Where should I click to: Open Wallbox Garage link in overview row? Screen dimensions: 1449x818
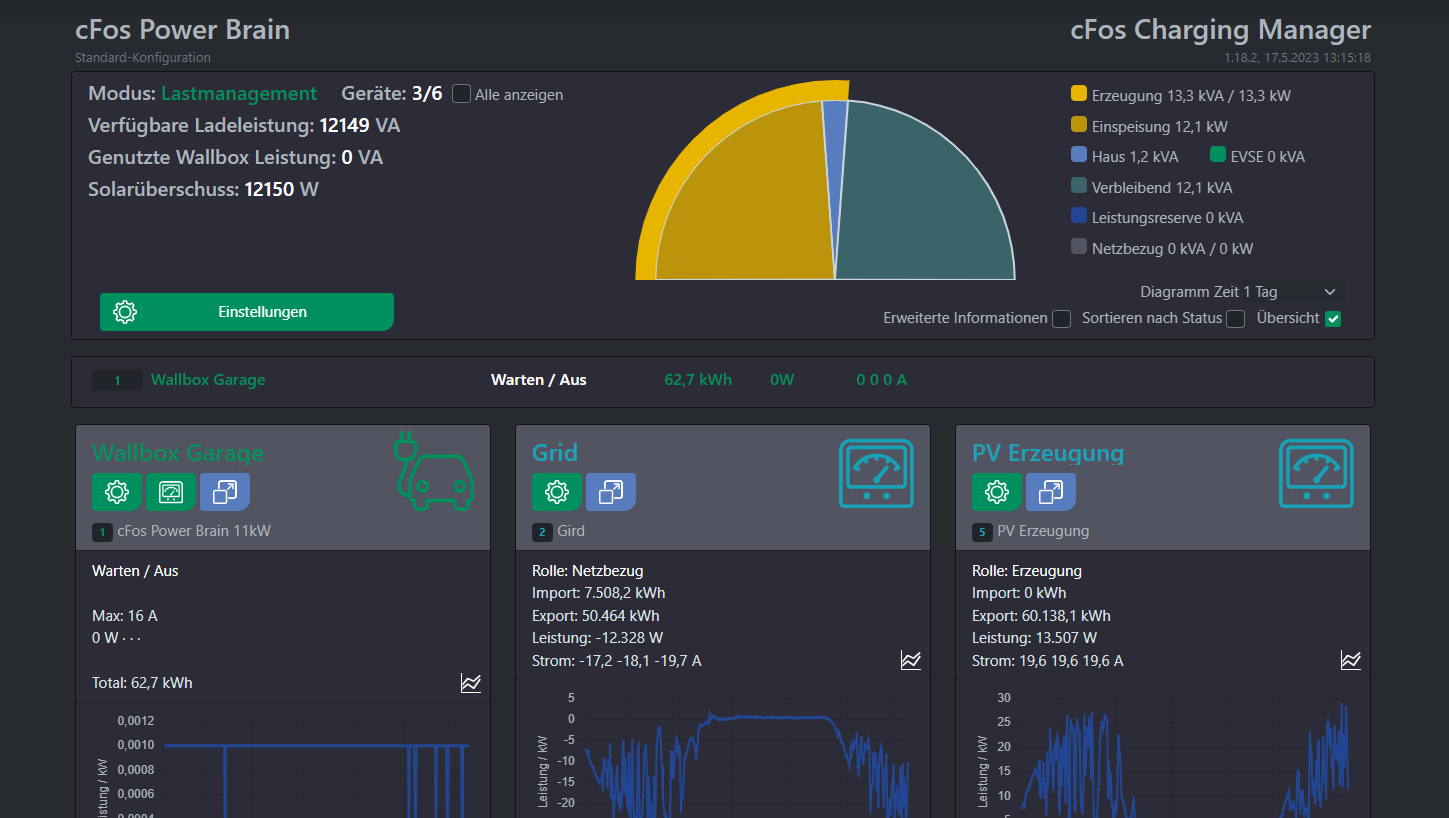pos(208,380)
